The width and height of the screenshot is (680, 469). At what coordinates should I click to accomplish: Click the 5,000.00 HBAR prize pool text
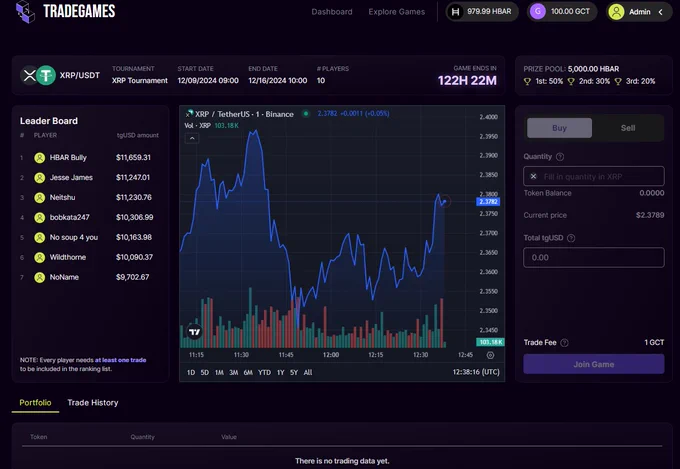tap(593, 69)
